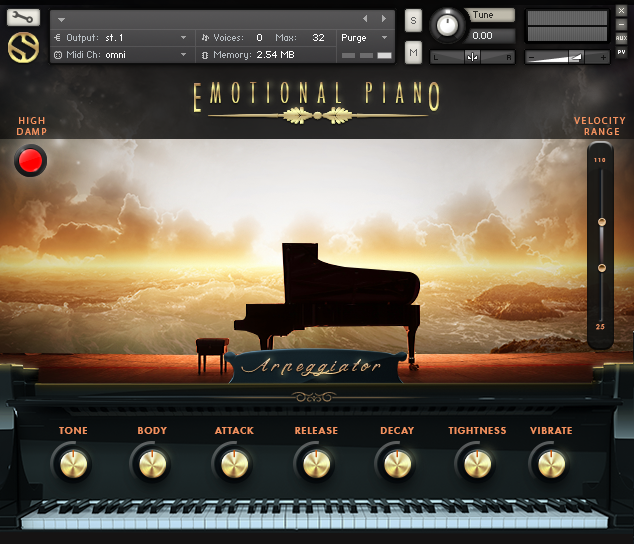Click the Tune value 0.00 field
This screenshot has width=634, height=544.
(489, 36)
